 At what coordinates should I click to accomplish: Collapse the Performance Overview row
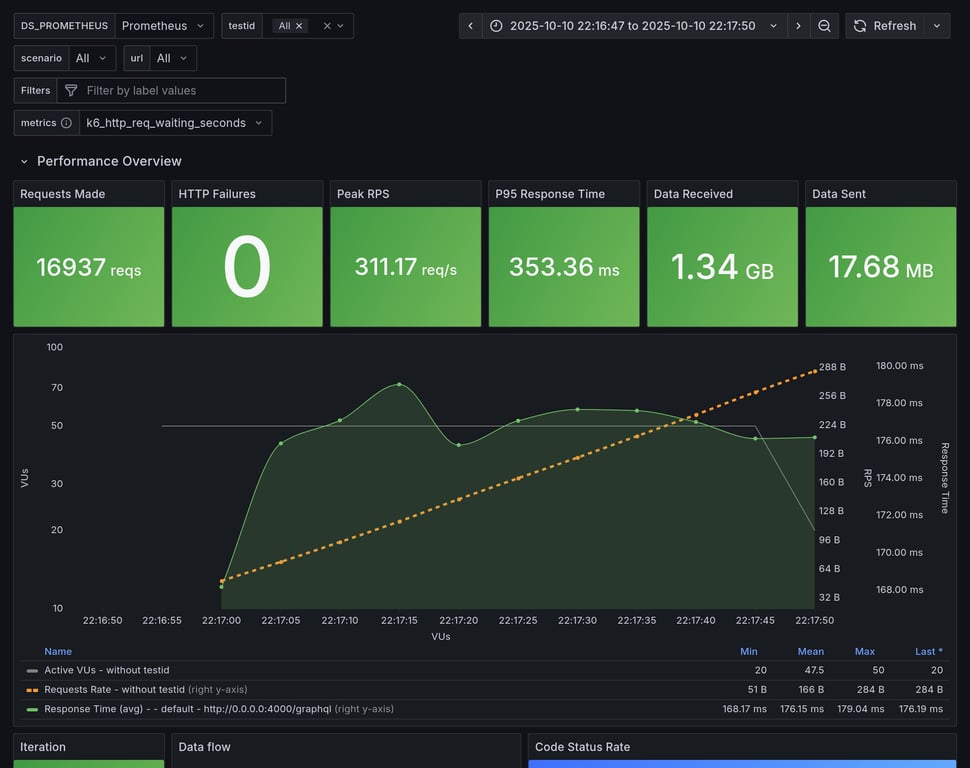coord(25,161)
